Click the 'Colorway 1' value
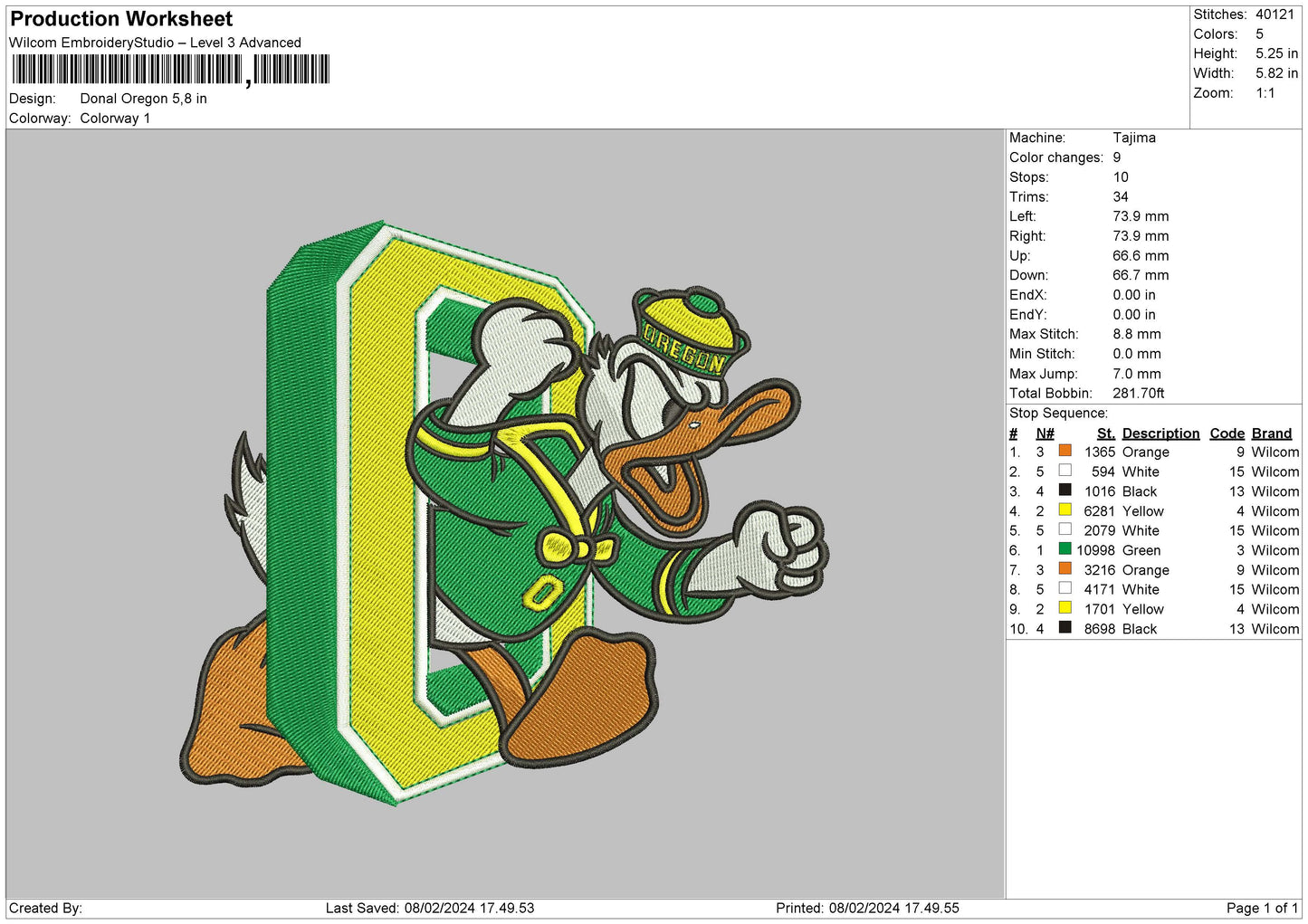 click(115, 119)
